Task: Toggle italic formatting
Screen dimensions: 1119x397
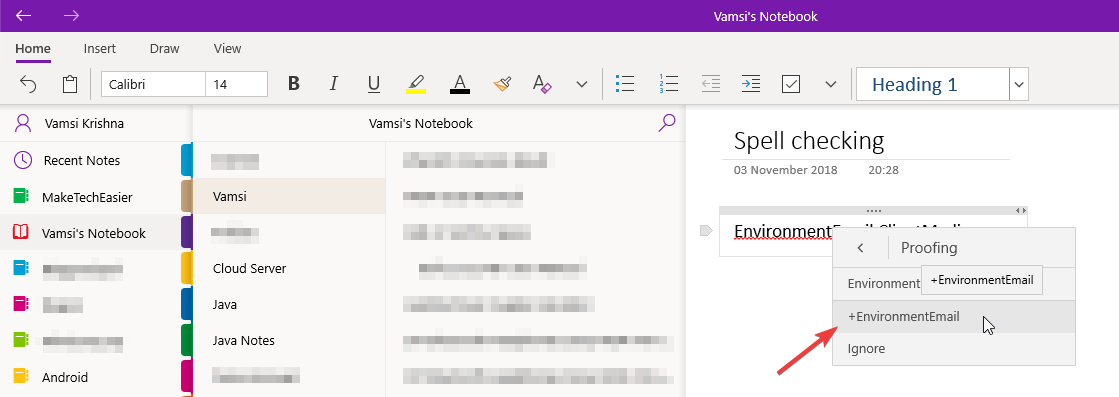Action: 333,84
